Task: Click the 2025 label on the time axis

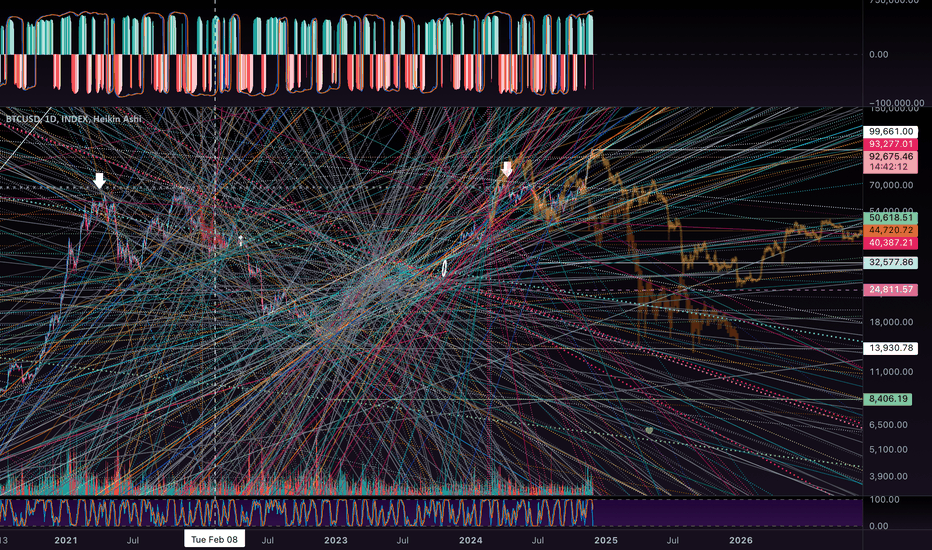Action: [606, 540]
